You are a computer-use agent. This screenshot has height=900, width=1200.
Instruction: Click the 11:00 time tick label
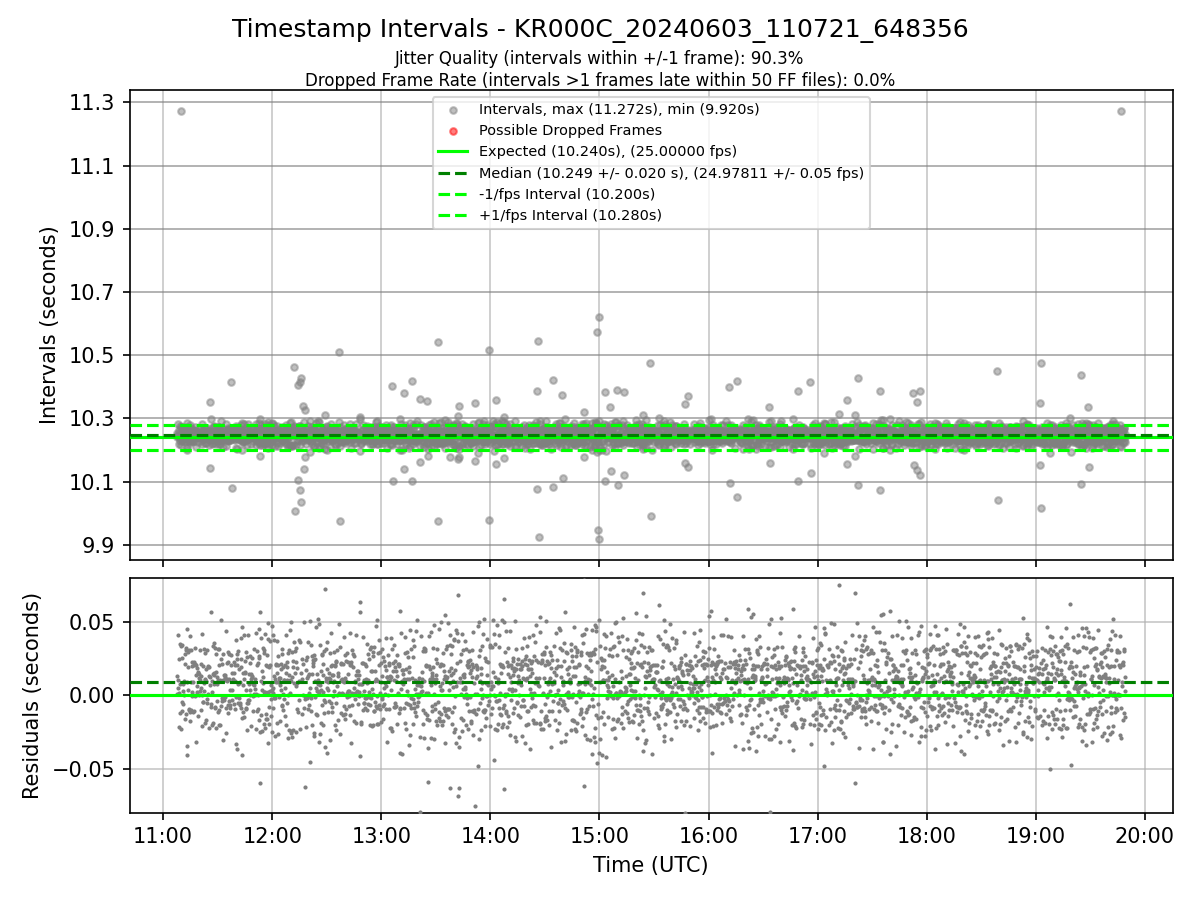(x=163, y=835)
